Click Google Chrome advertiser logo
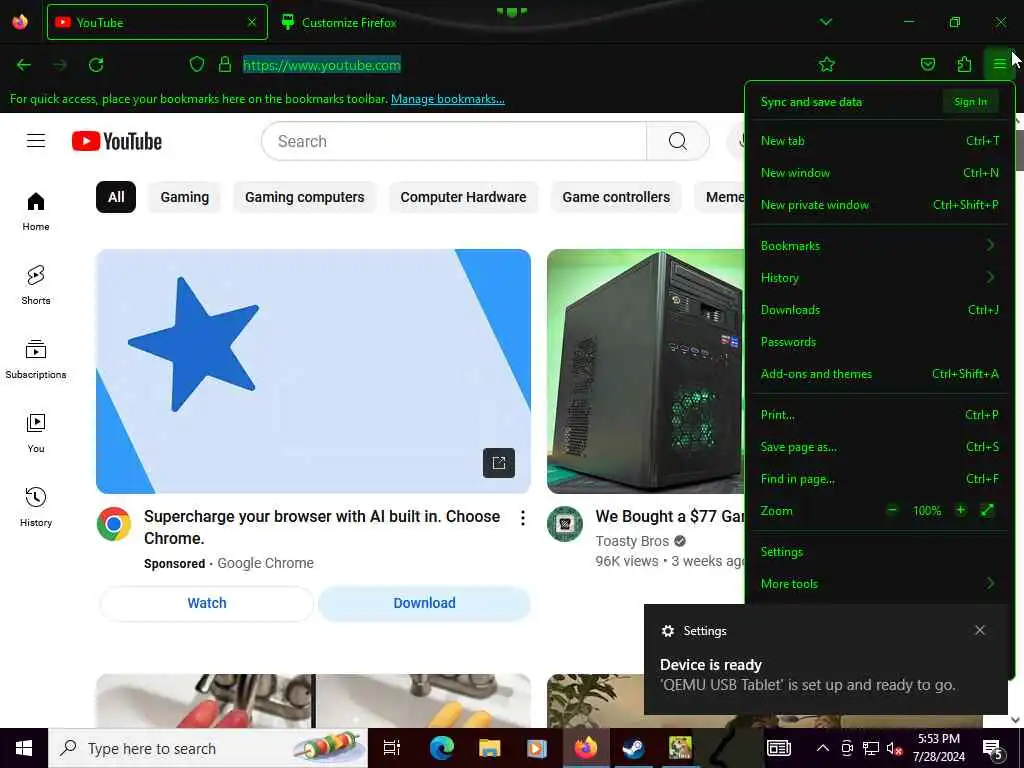This screenshot has width=1024, height=768. click(114, 524)
